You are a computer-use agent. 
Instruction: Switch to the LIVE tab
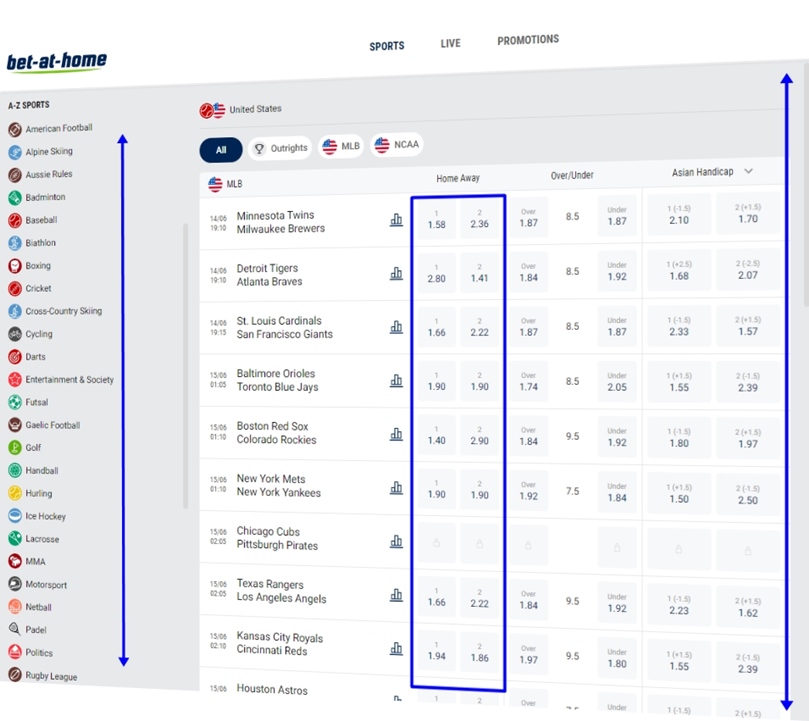point(450,43)
